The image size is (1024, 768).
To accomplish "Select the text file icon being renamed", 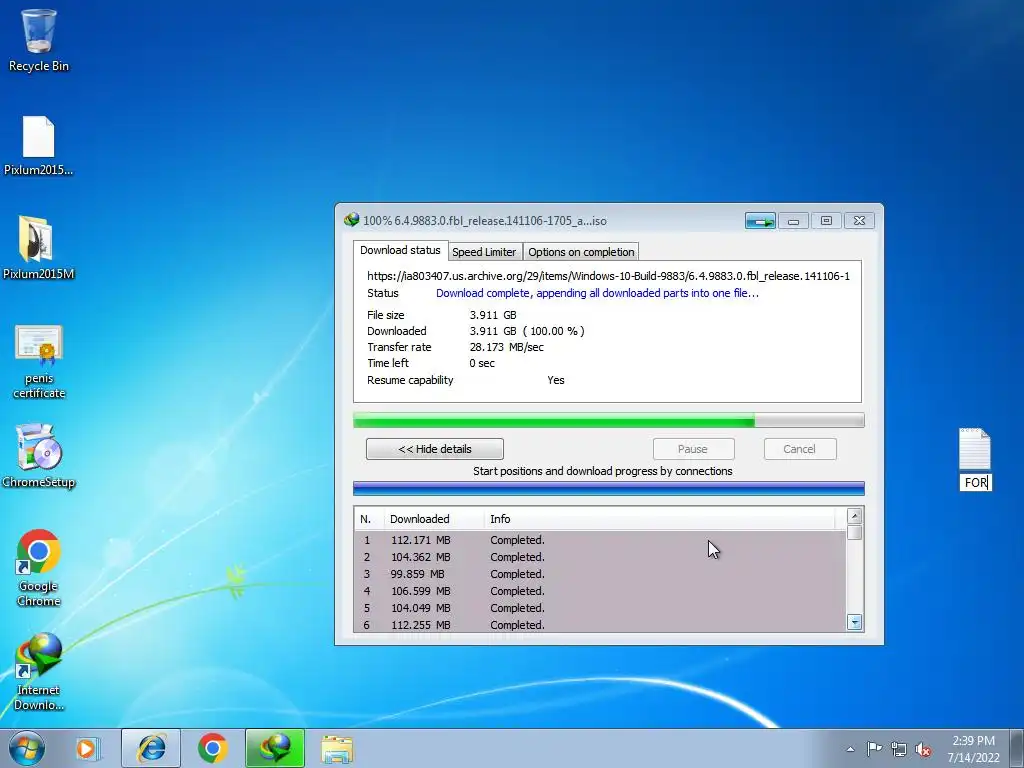I will tap(974, 449).
